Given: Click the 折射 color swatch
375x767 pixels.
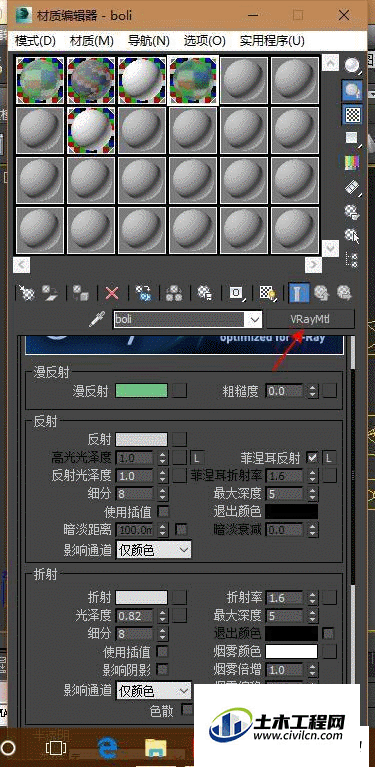Looking at the screenshot, I should click(x=141, y=597).
